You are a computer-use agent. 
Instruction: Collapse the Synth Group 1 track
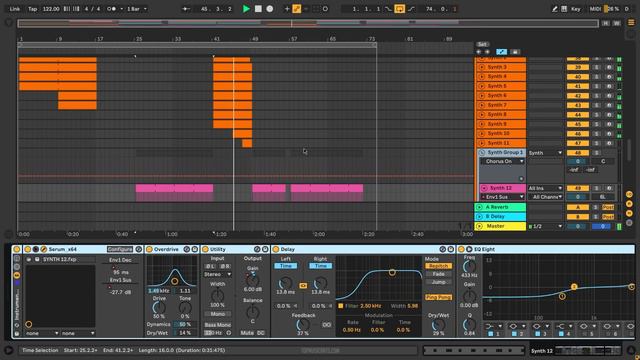(482, 153)
